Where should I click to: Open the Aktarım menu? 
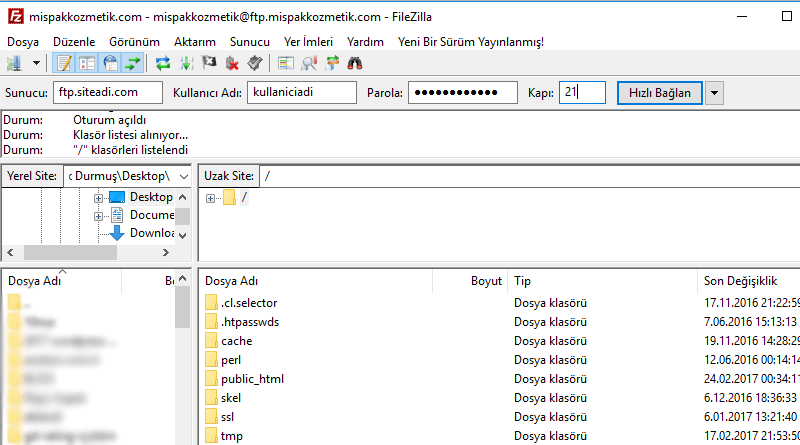(194, 42)
